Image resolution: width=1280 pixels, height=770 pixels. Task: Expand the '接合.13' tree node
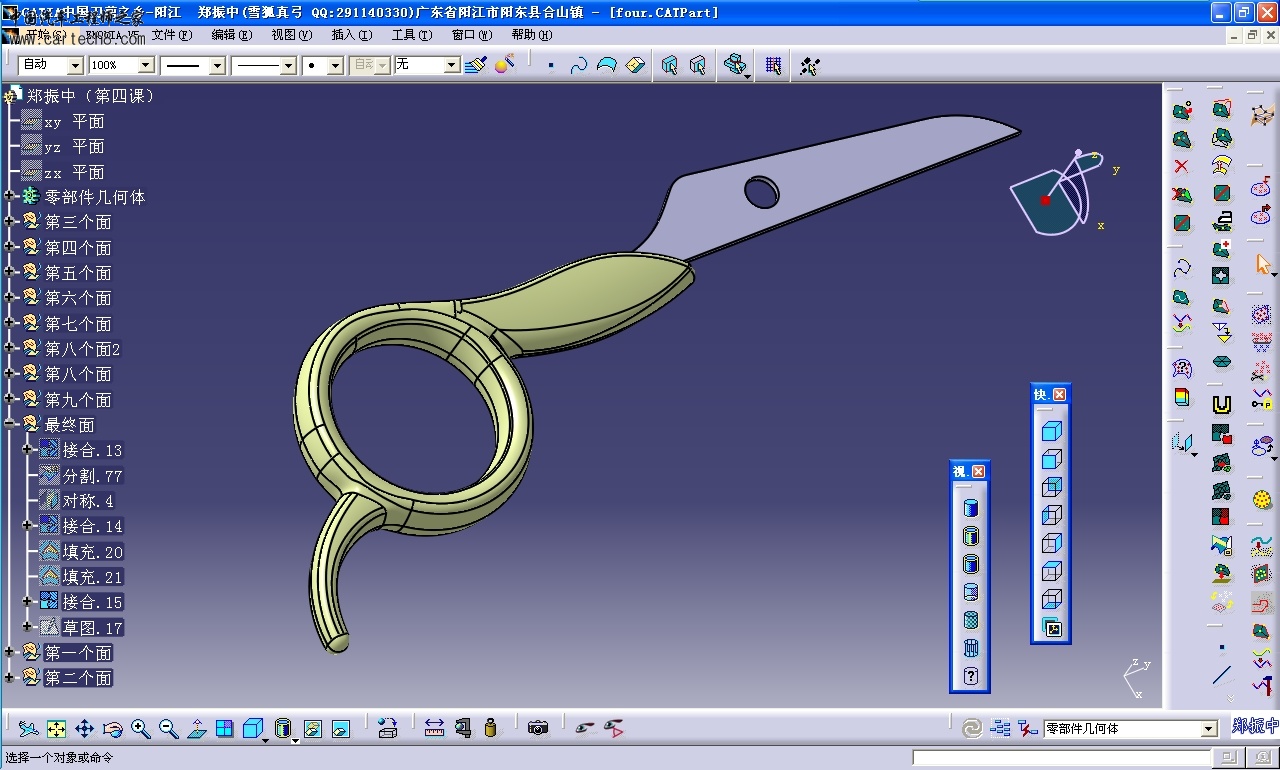pos(28,450)
